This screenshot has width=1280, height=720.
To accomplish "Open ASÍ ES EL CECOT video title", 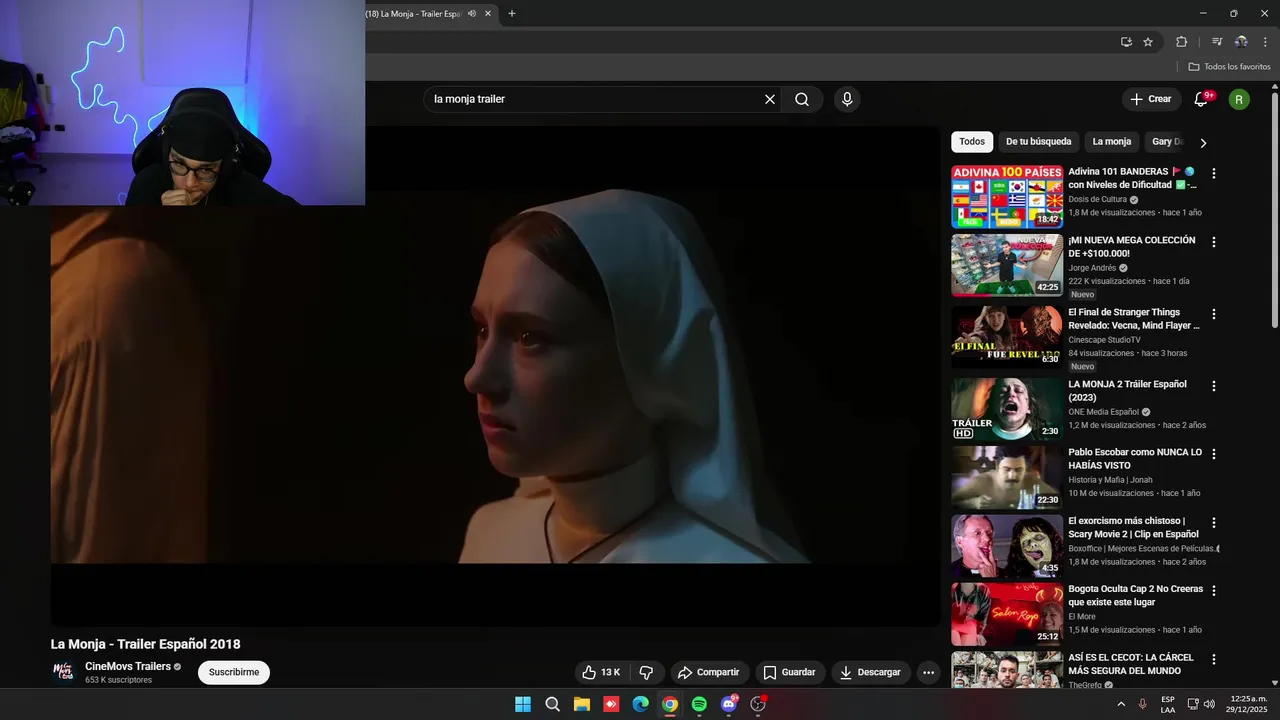I will (1131, 664).
